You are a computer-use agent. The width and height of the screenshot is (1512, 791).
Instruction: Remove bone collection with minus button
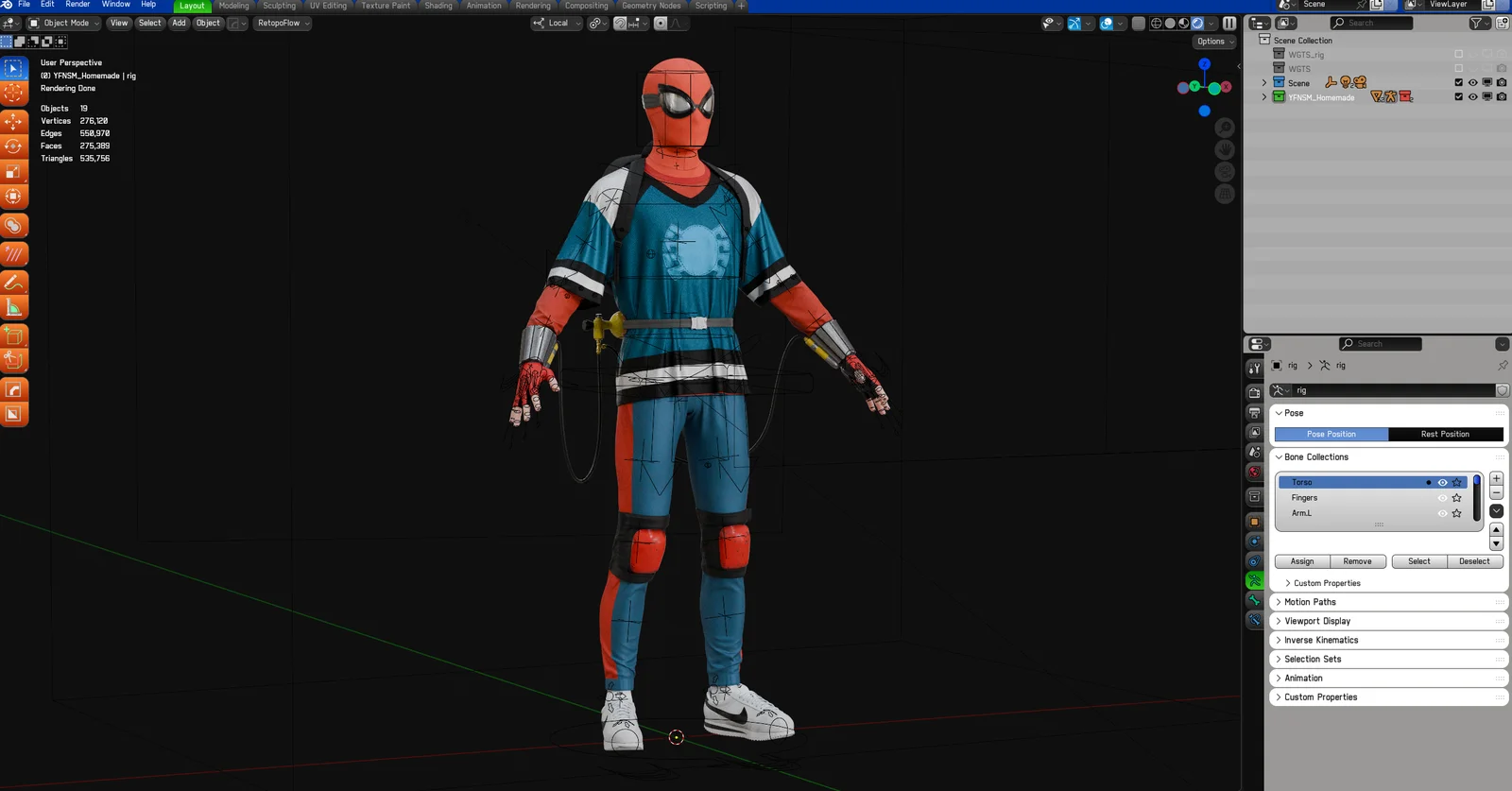point(1496,492)
